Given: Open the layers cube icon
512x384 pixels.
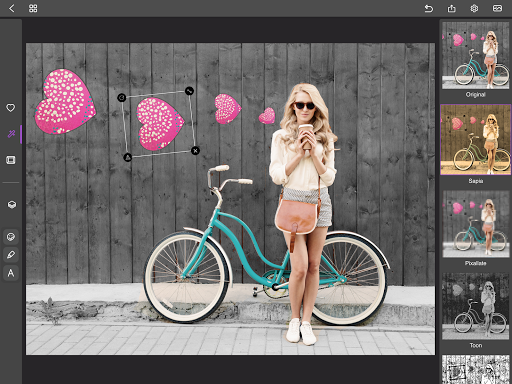Looking at the screenshot, I should [x=12, y=204].
